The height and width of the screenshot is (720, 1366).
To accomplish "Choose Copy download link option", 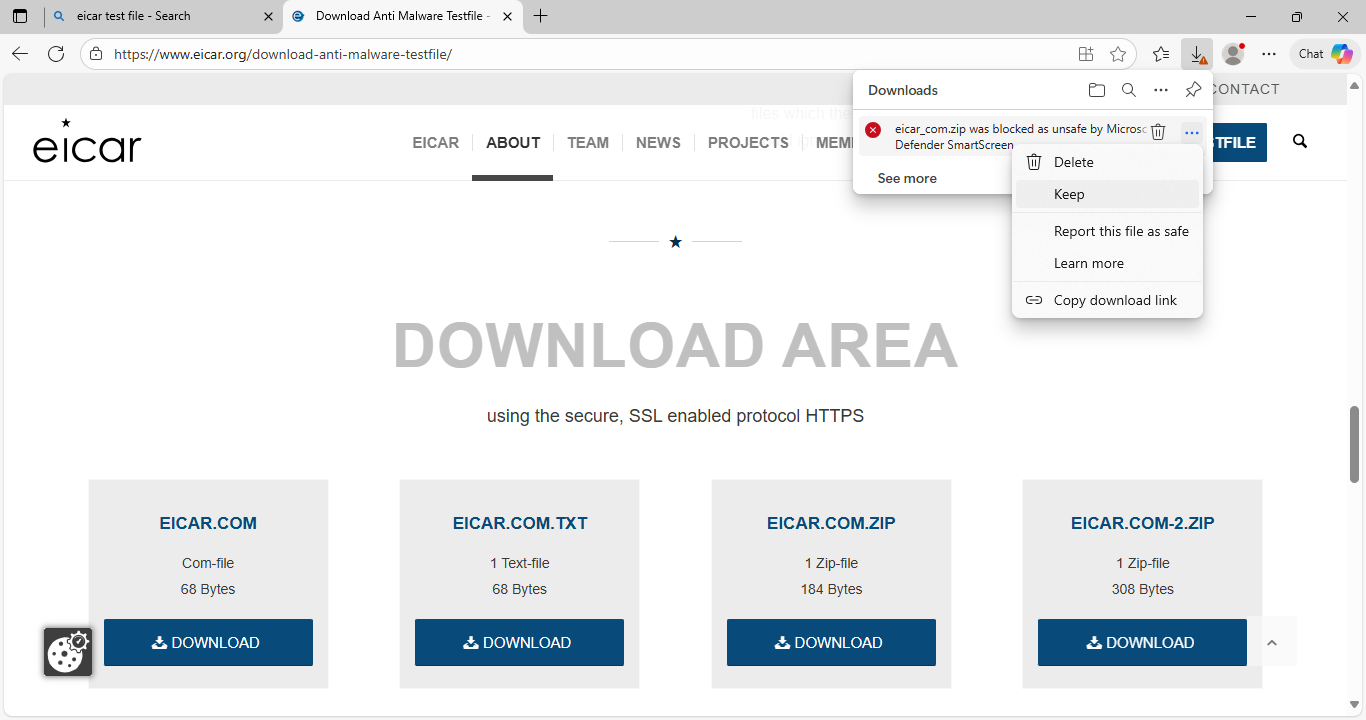I will (1115, 300).
